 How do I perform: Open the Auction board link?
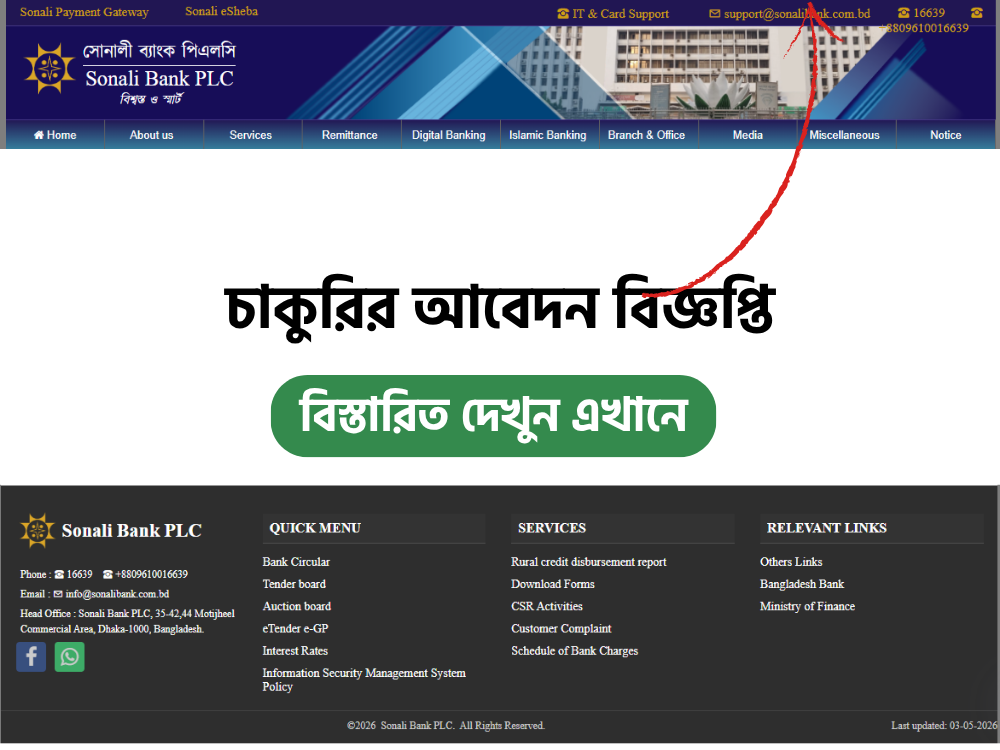pyautogui.click(x=297, y=607)
